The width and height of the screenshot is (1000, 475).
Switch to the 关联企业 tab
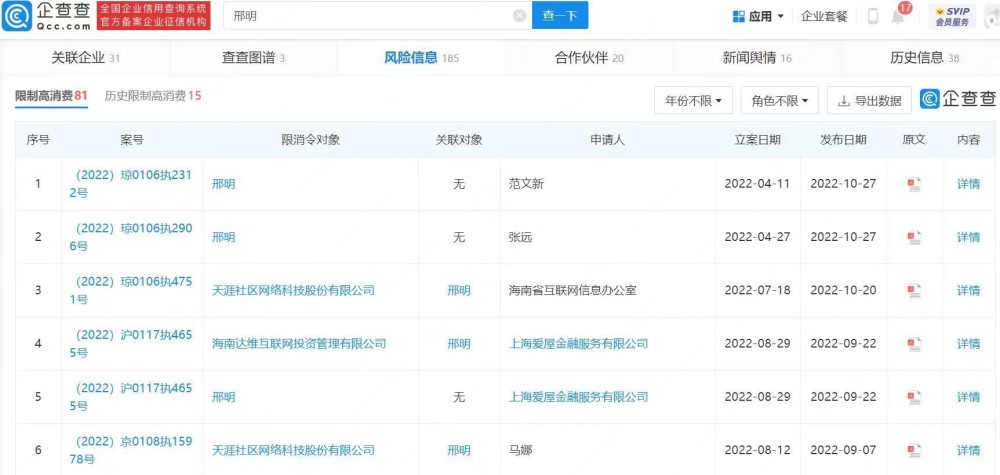[x=85, y=58]
